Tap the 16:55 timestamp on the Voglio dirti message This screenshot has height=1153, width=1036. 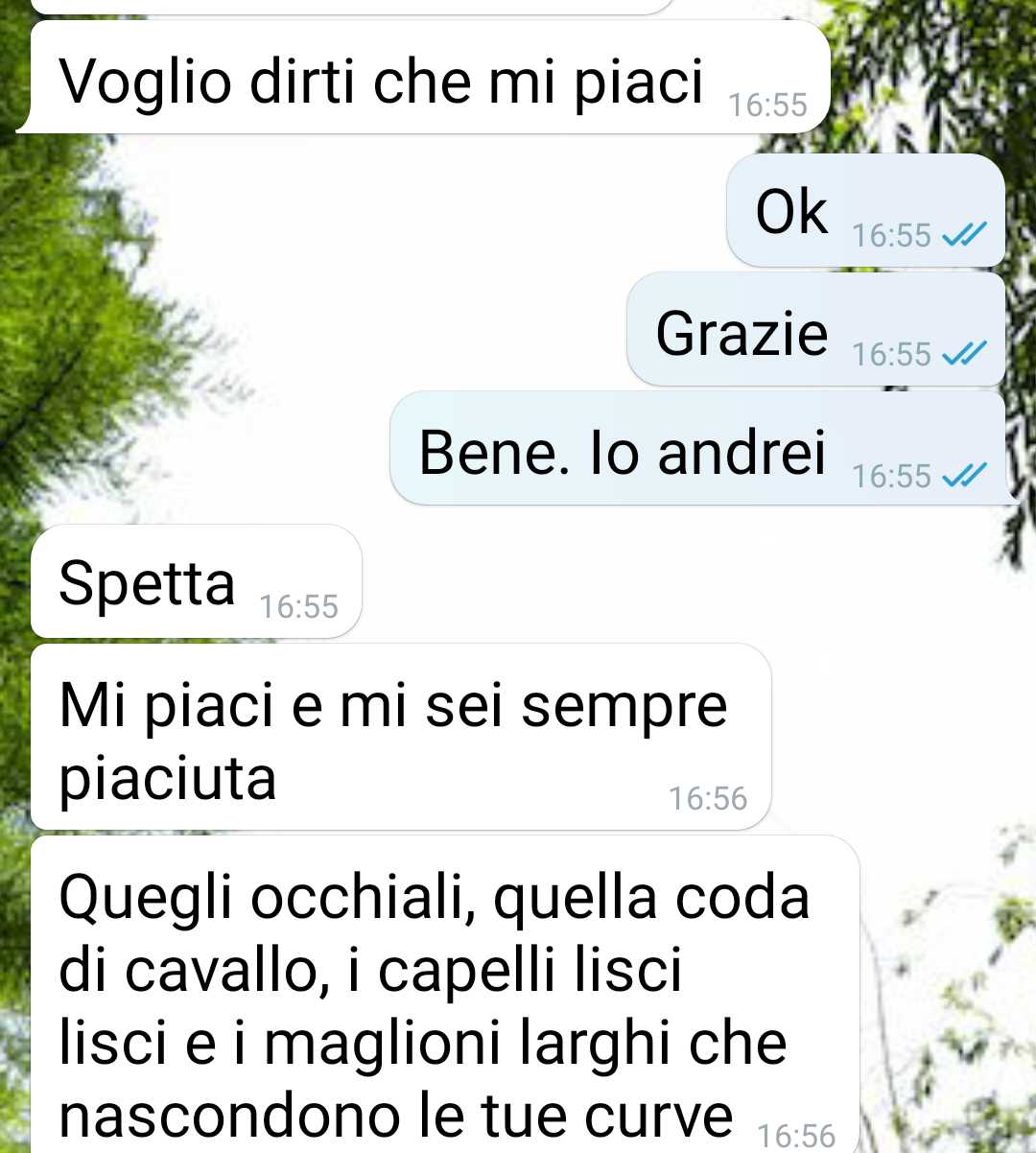point(767,105)
